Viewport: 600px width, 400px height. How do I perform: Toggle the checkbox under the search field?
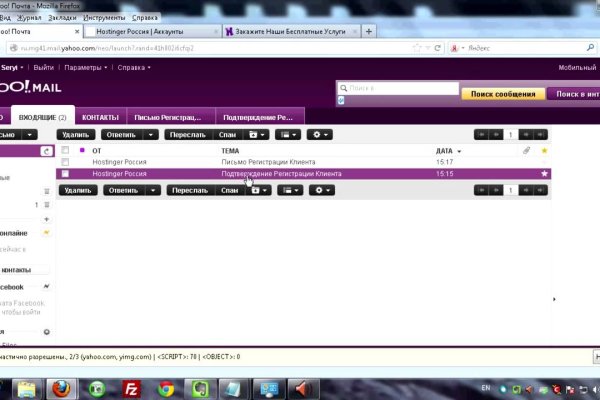(341, 100)
